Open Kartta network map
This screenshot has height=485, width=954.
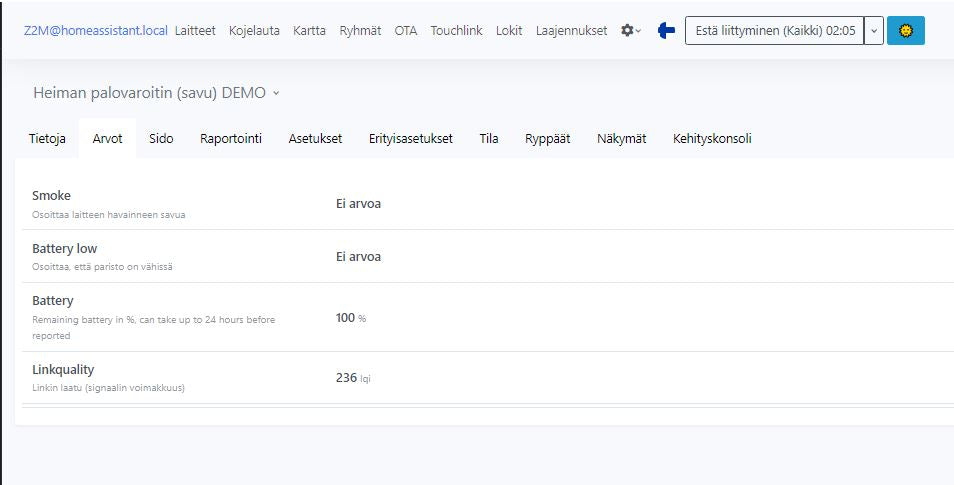click(x=309, y=30)
